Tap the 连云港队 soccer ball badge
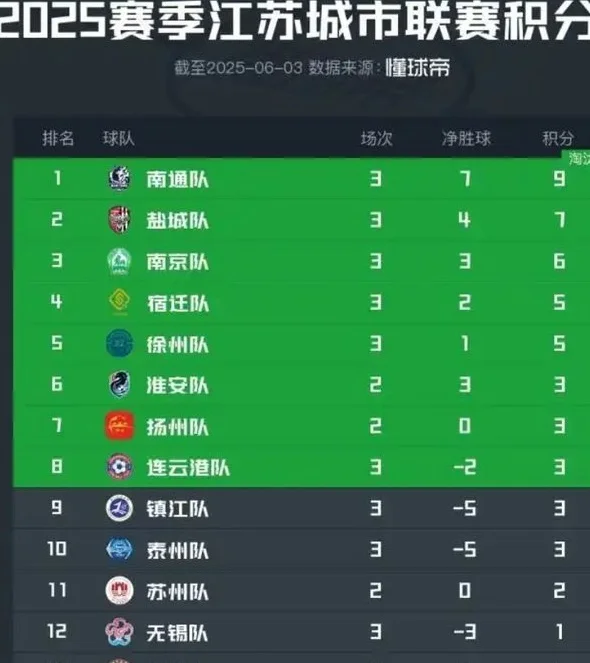 pyautogui.click(x=119, y=467)
